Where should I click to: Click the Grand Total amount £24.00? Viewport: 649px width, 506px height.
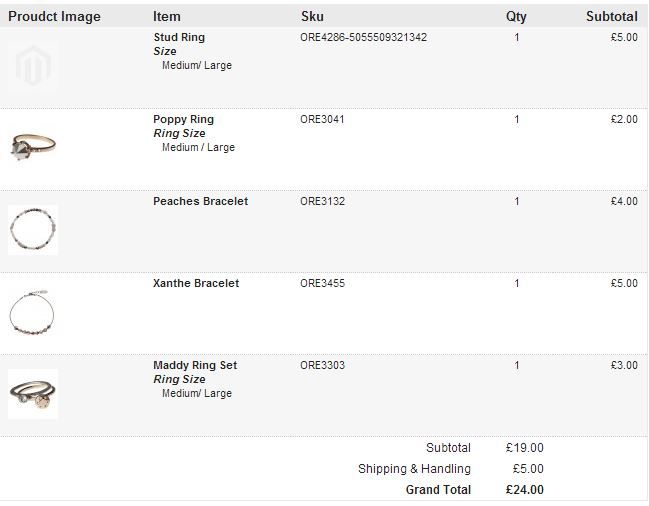524,490
